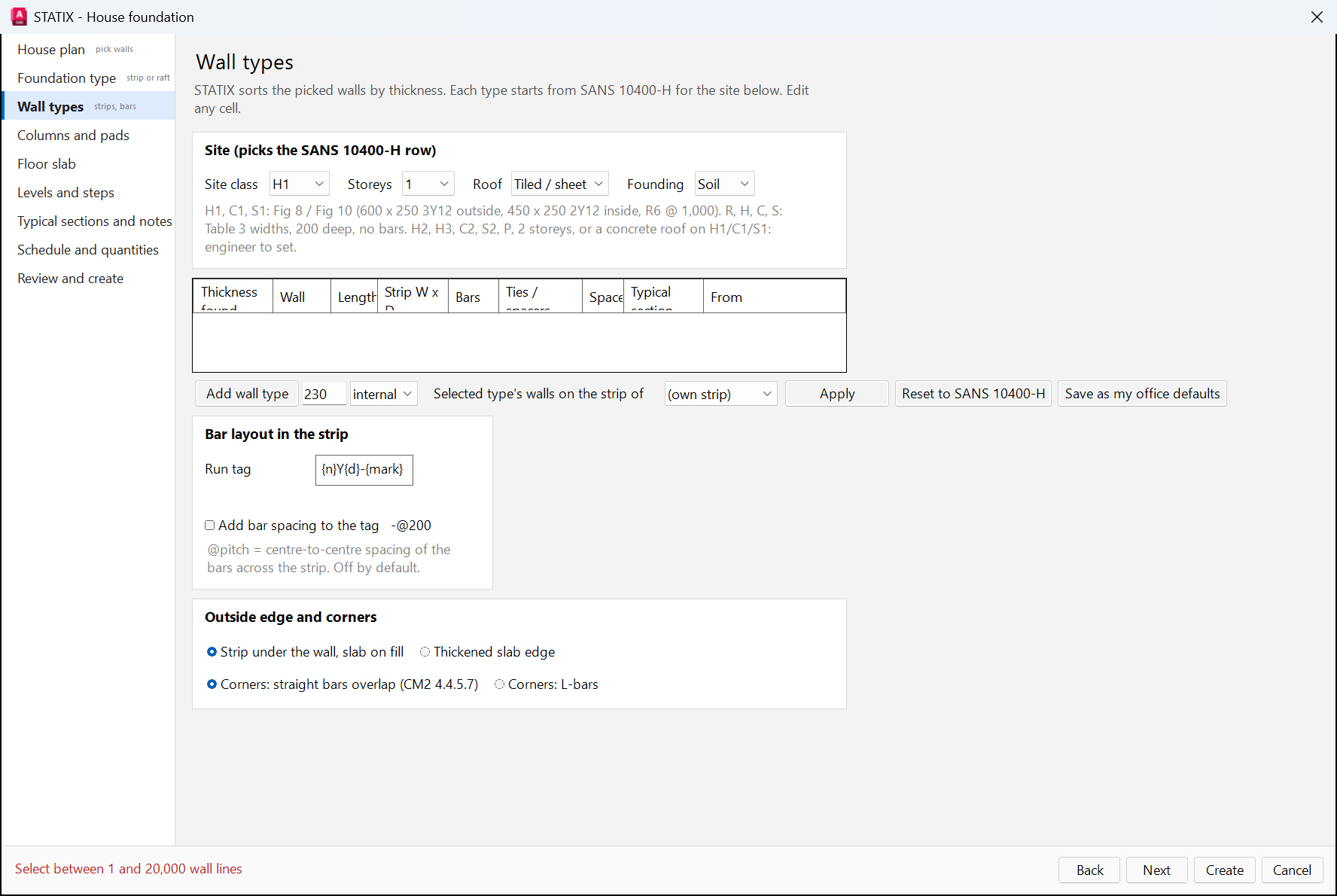
Task: Go to Typical sections and notes
Action: click(88, 221)
